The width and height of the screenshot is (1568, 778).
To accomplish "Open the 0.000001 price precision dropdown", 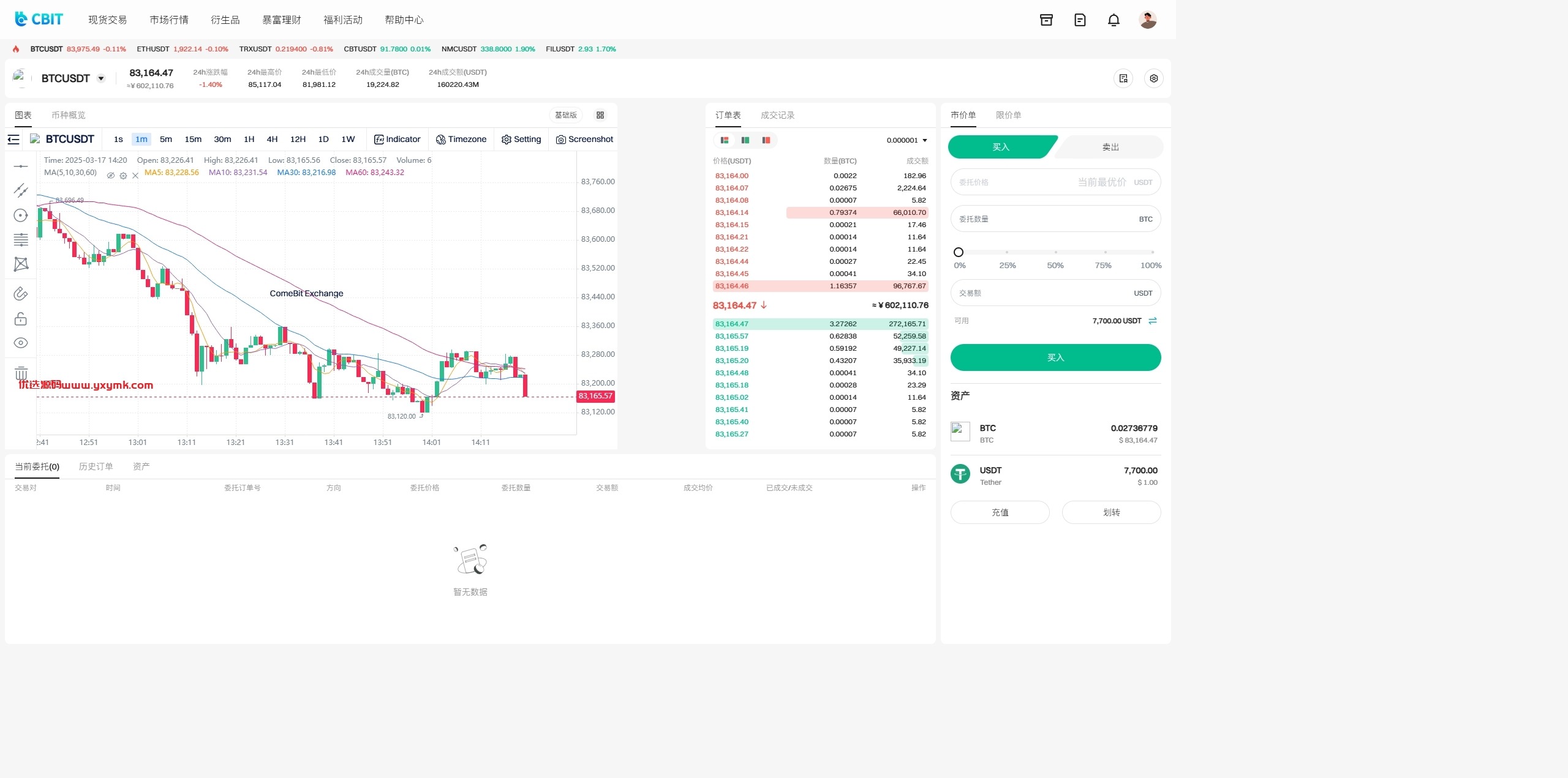I will (x=907, y=140).
